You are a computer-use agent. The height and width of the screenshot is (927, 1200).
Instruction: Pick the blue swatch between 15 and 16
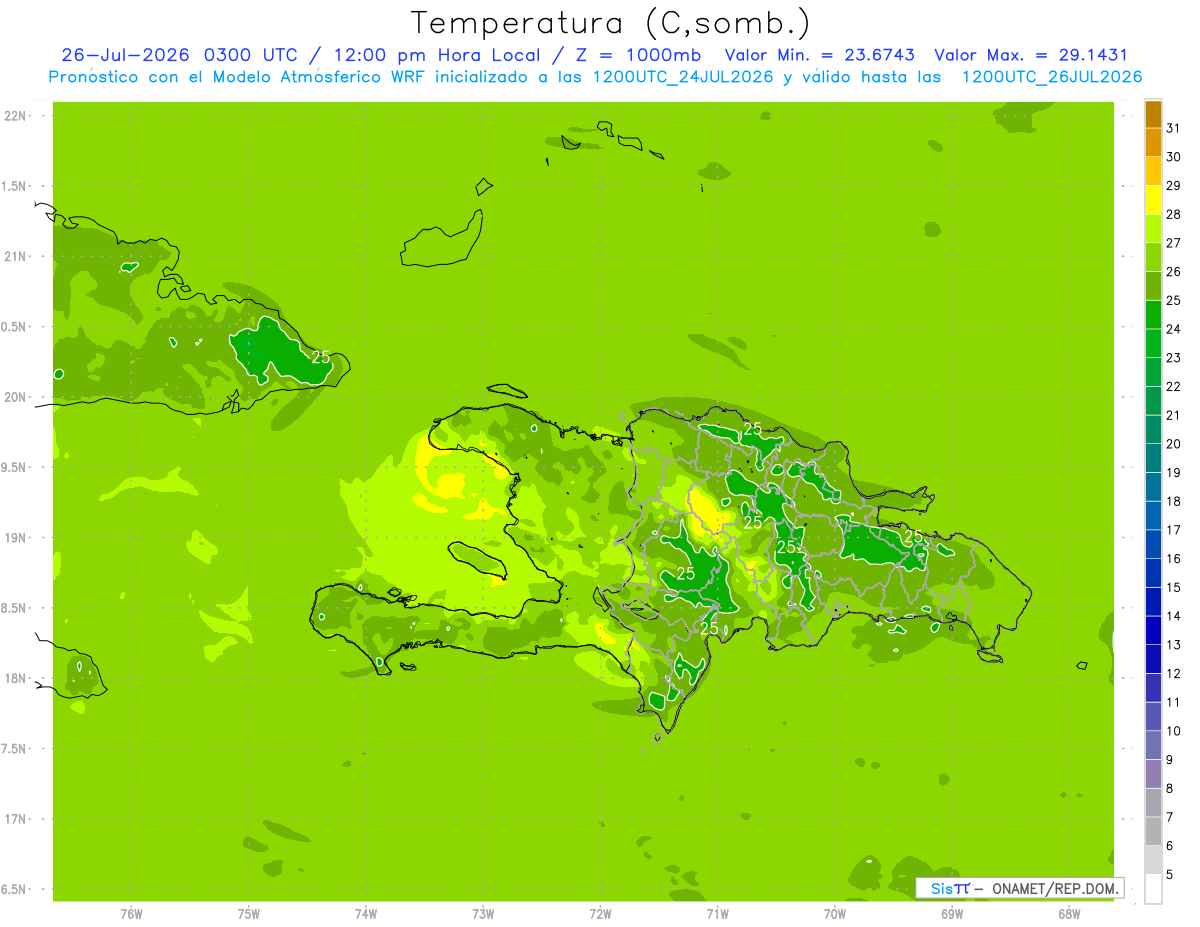[x=1153, y=573]
